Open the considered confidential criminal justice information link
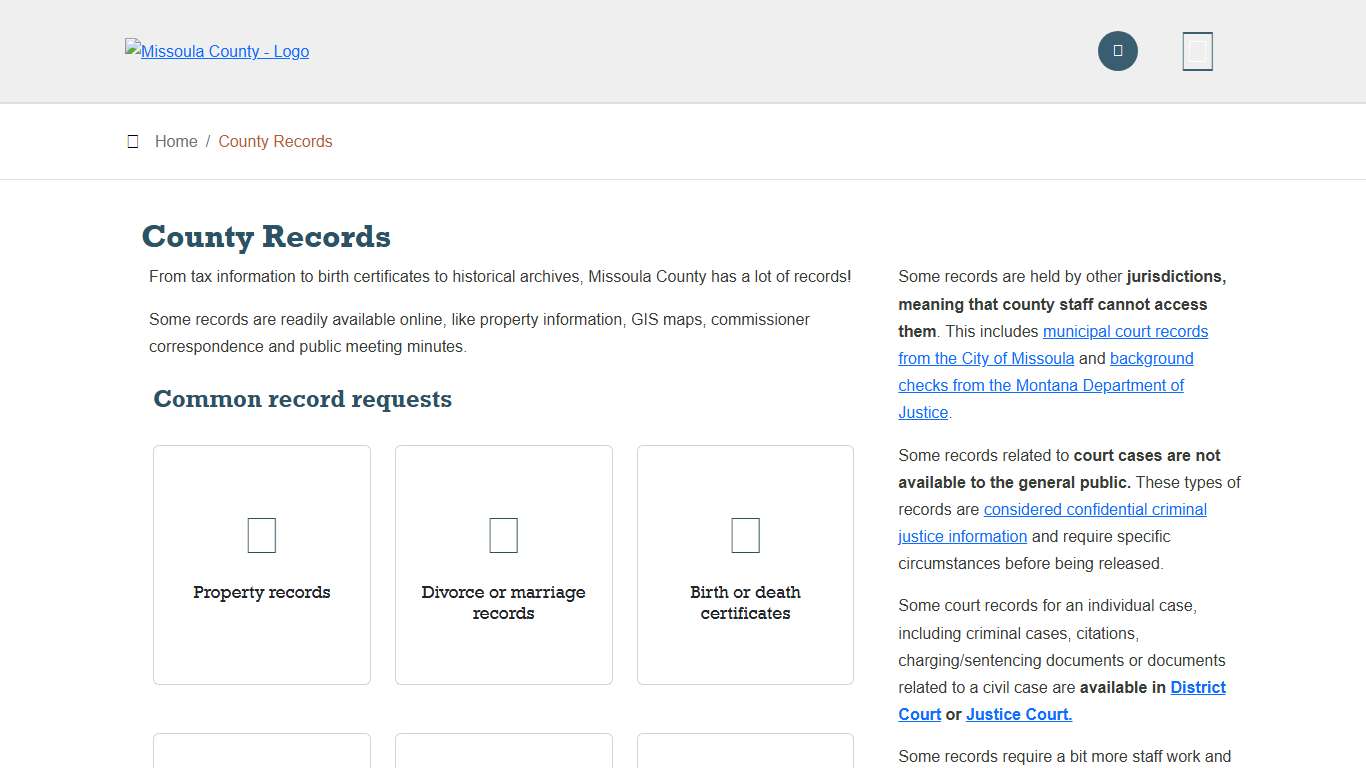 pyautogui.click(x=1094, y=509)
